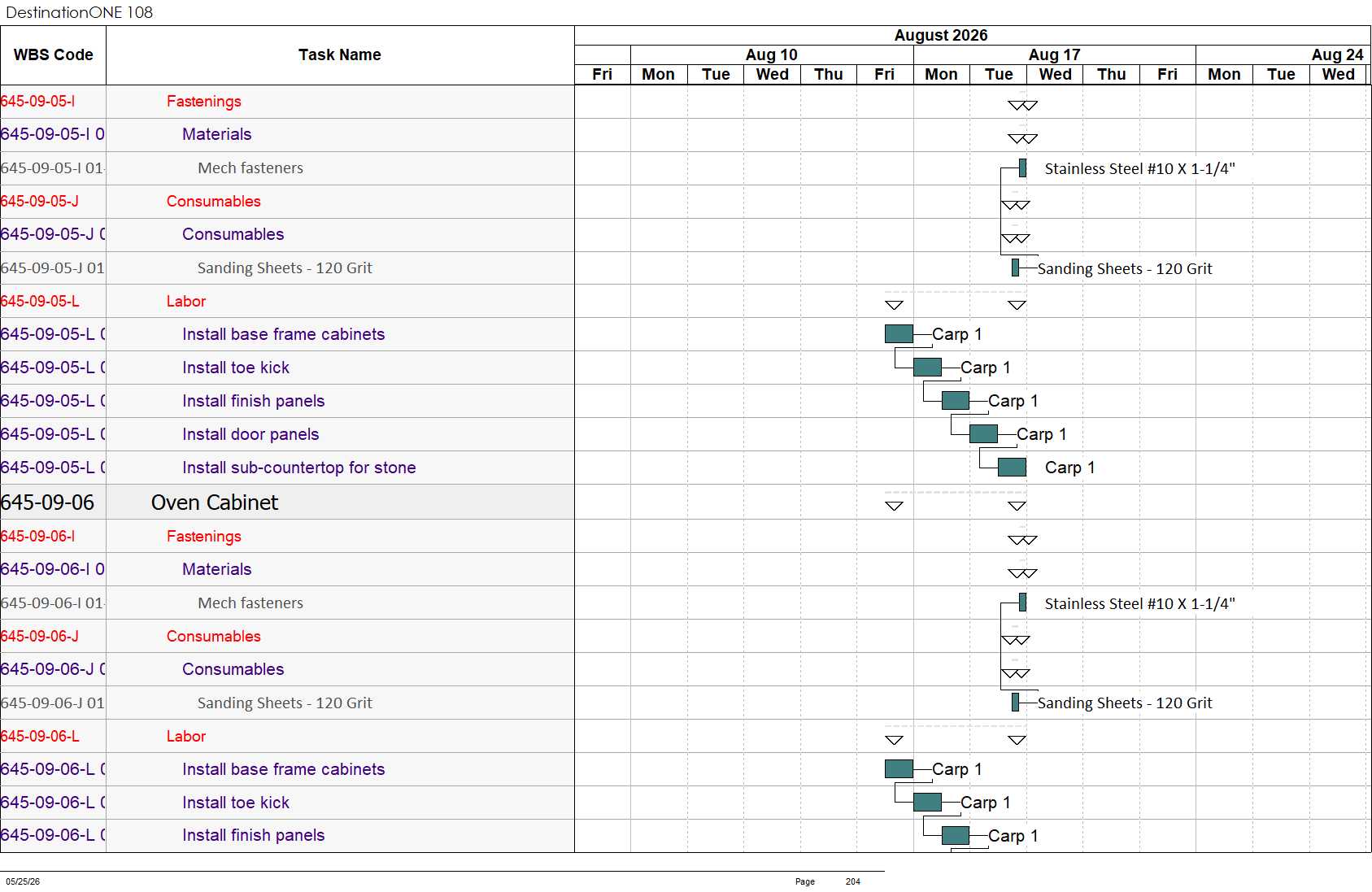This screenshot has height=892, width=1372.
Task: Click the Task Name column header
Action: point(340,54)
